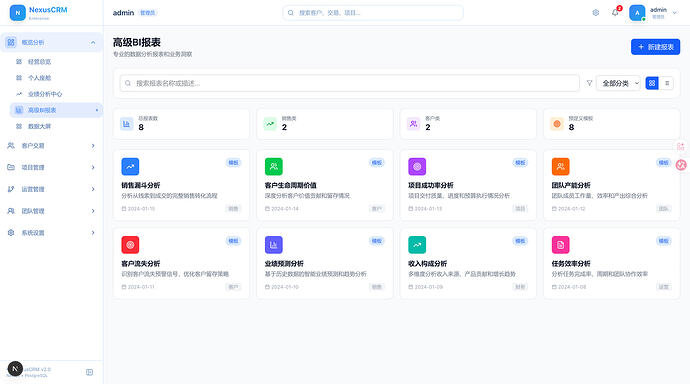
Task: Click the 团队产能分析 card title
Action: point(571,185)
